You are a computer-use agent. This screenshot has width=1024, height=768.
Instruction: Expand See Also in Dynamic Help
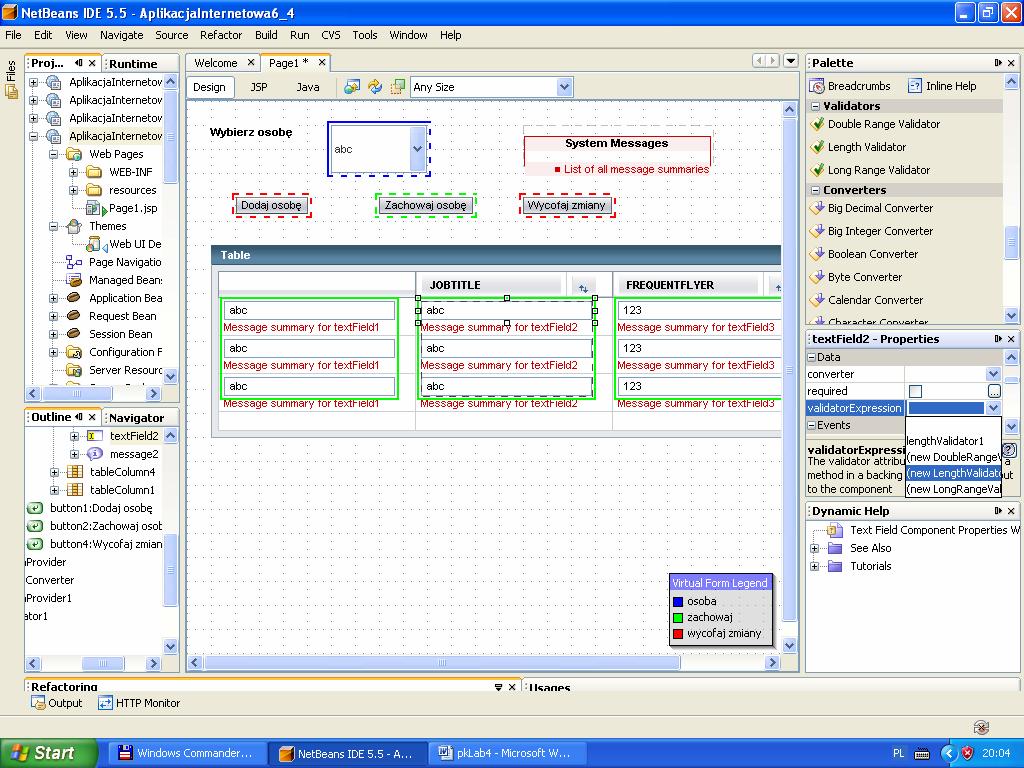(814, 549)
